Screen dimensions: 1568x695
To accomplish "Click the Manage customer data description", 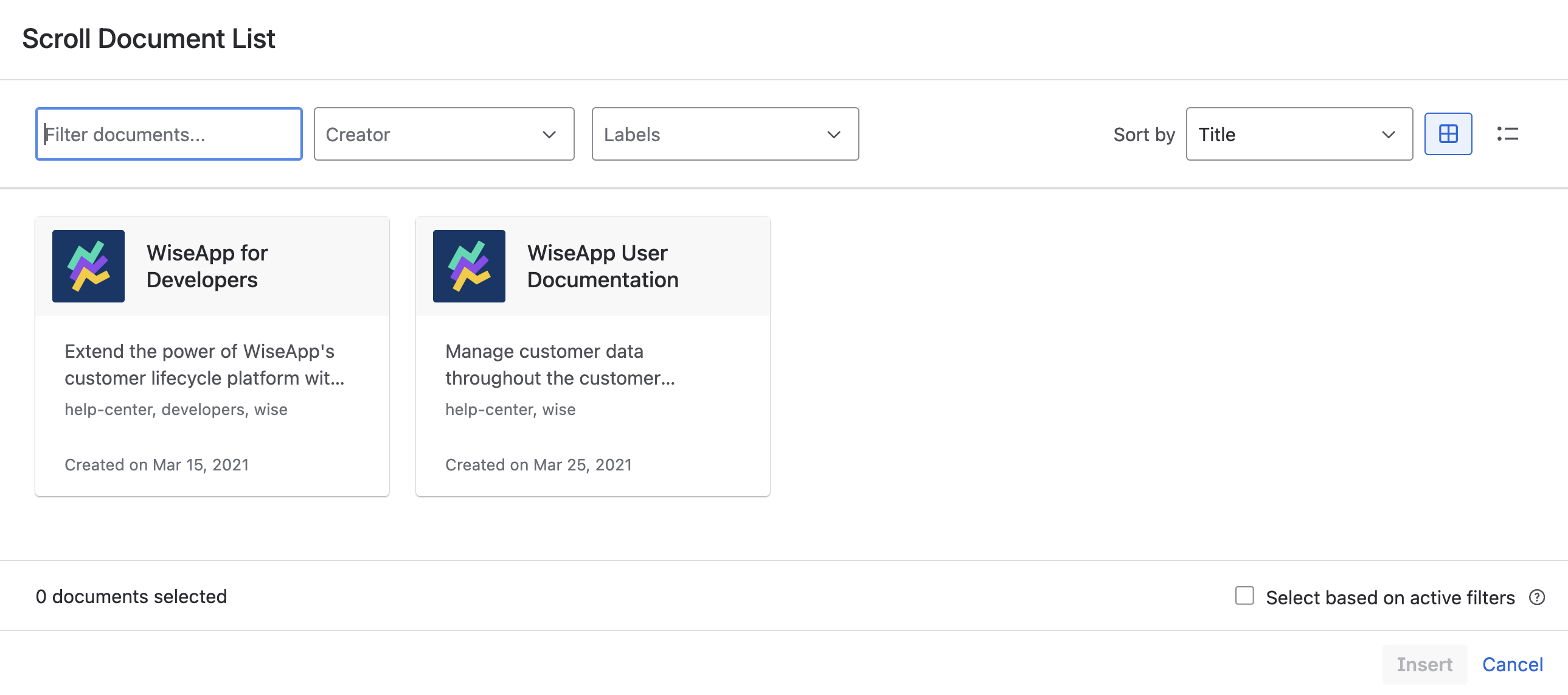I will [560, 365].
